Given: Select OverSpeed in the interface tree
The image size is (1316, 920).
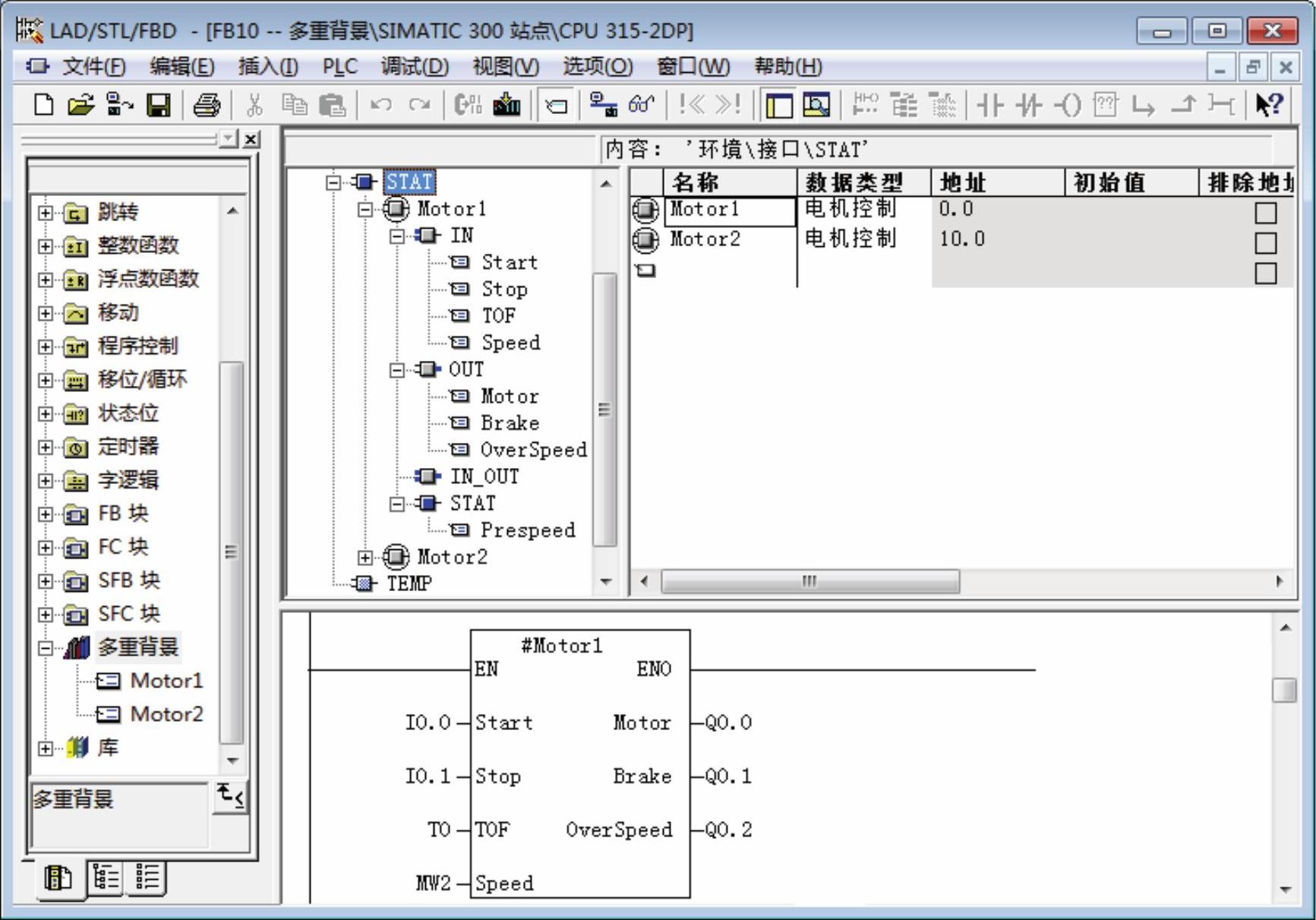Looking at the screenshot, I should [534, 450].
